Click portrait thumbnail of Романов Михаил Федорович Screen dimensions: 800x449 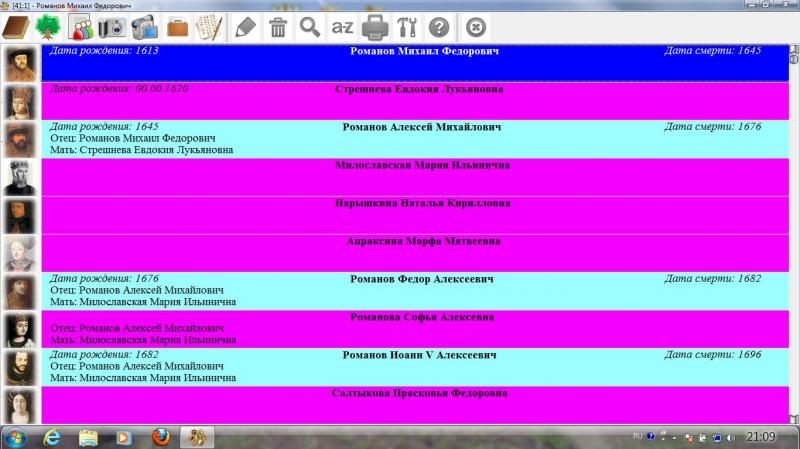pos(20,63)
